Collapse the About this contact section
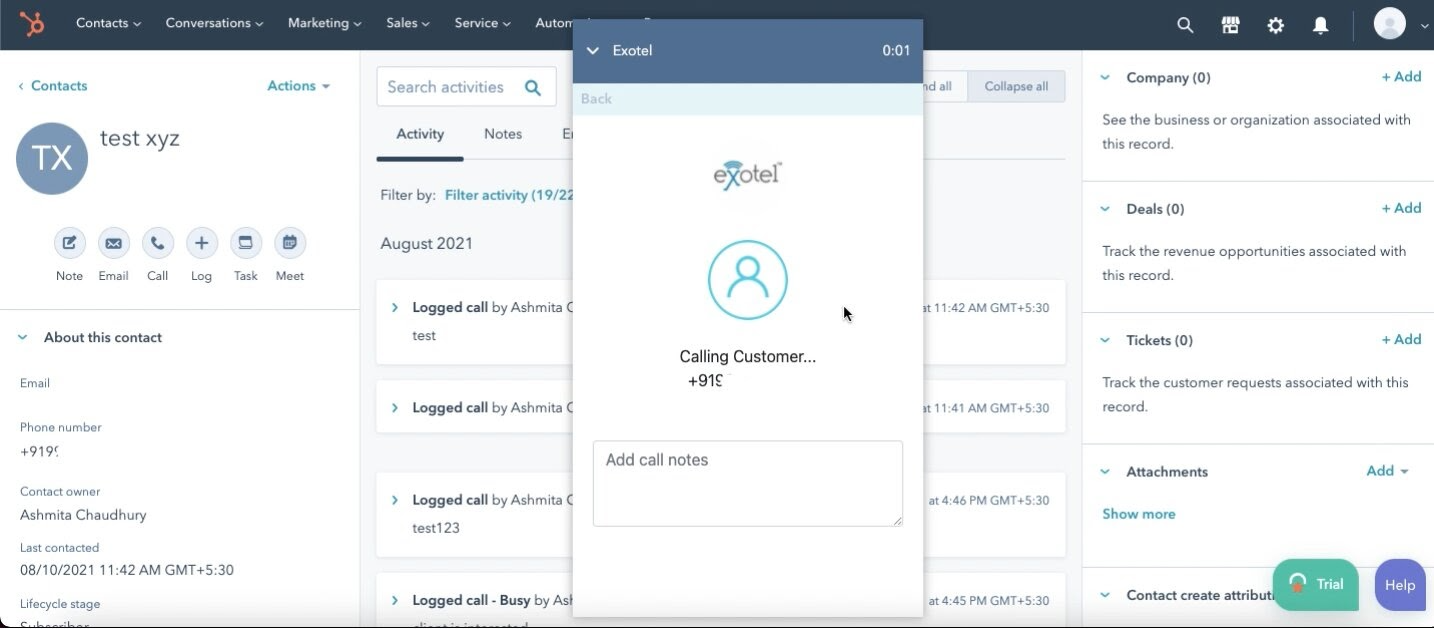The image size is (1434, 629). (x=23, y=338)
